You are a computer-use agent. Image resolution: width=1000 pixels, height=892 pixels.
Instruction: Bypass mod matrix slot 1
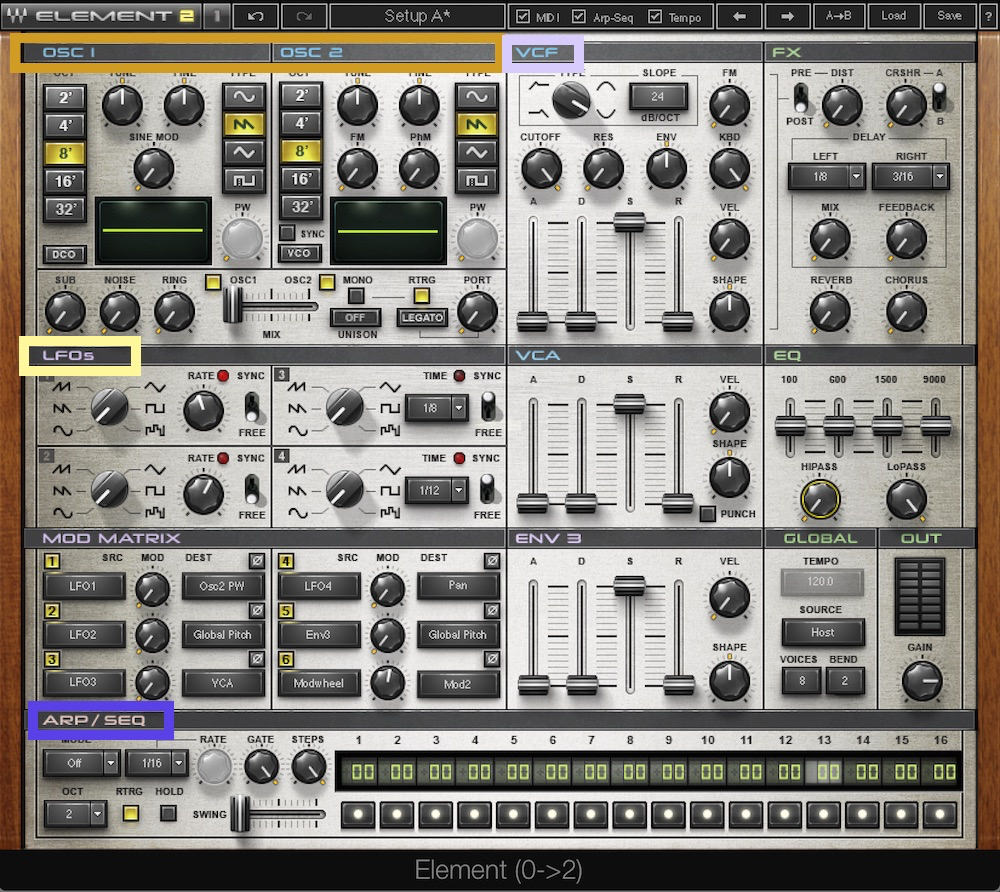[x=256, y=560]
